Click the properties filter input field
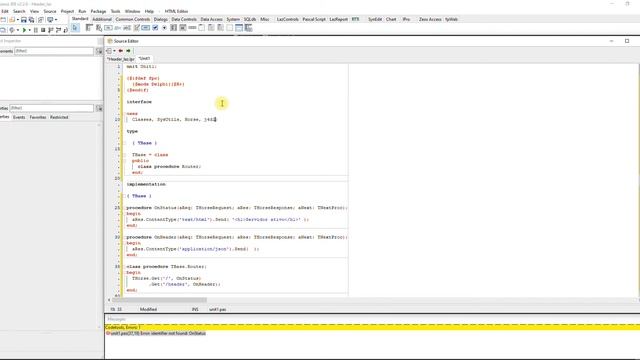 pyautogui.click(x=52, y=108)
